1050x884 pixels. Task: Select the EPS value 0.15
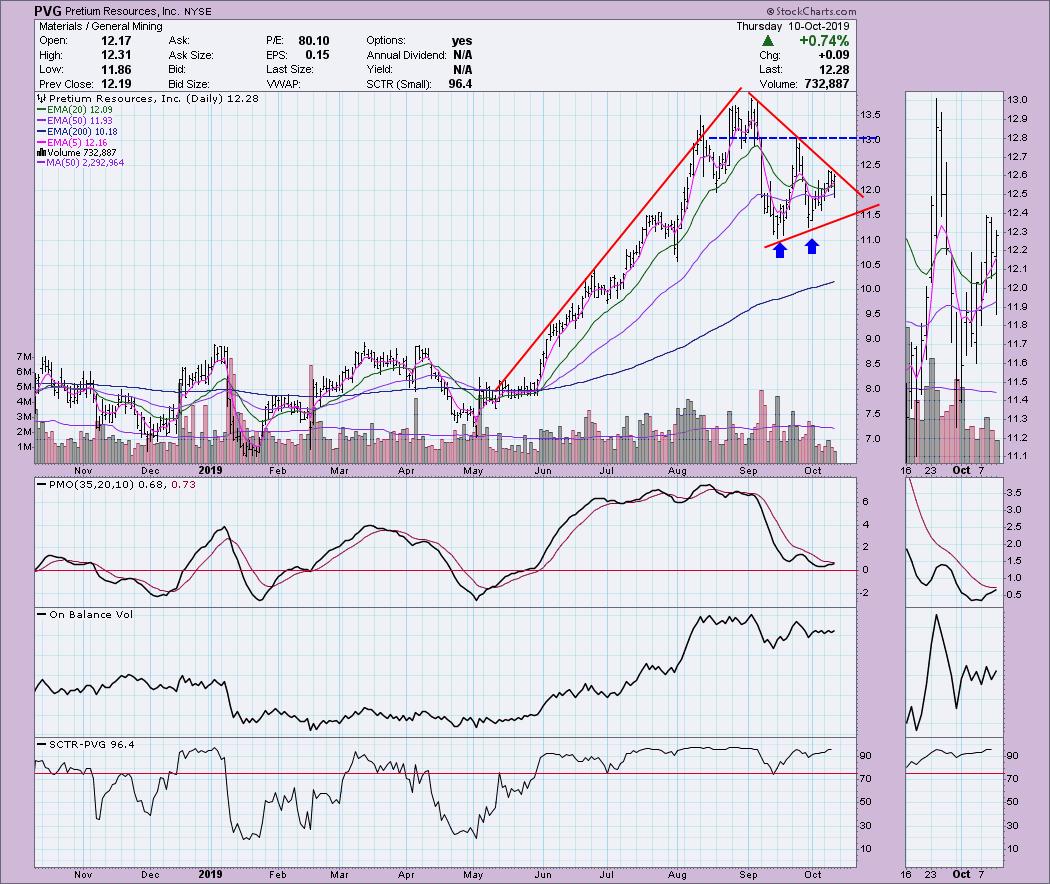317,55
